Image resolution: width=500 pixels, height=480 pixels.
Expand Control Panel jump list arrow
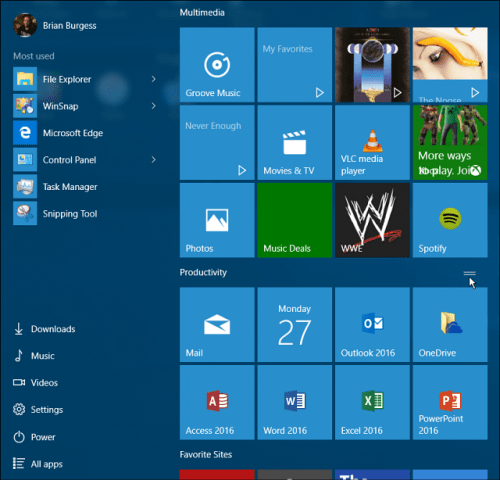[x=154, y=160]
